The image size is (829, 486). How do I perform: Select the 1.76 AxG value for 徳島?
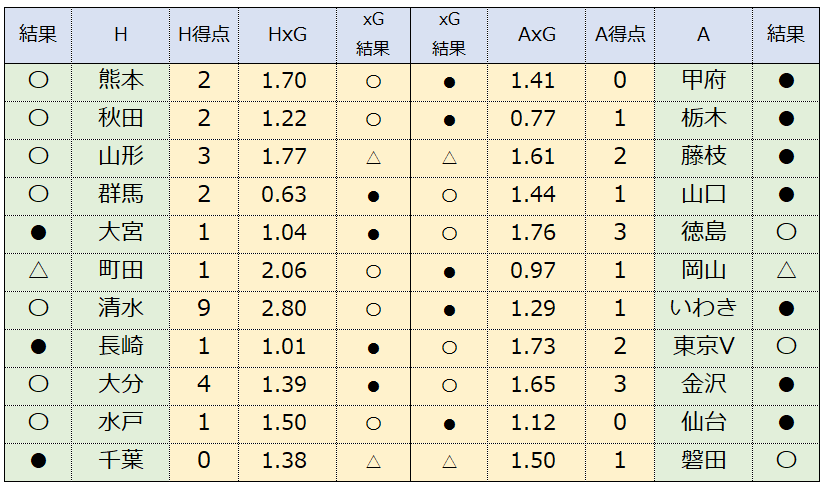(x=533, y=233)
